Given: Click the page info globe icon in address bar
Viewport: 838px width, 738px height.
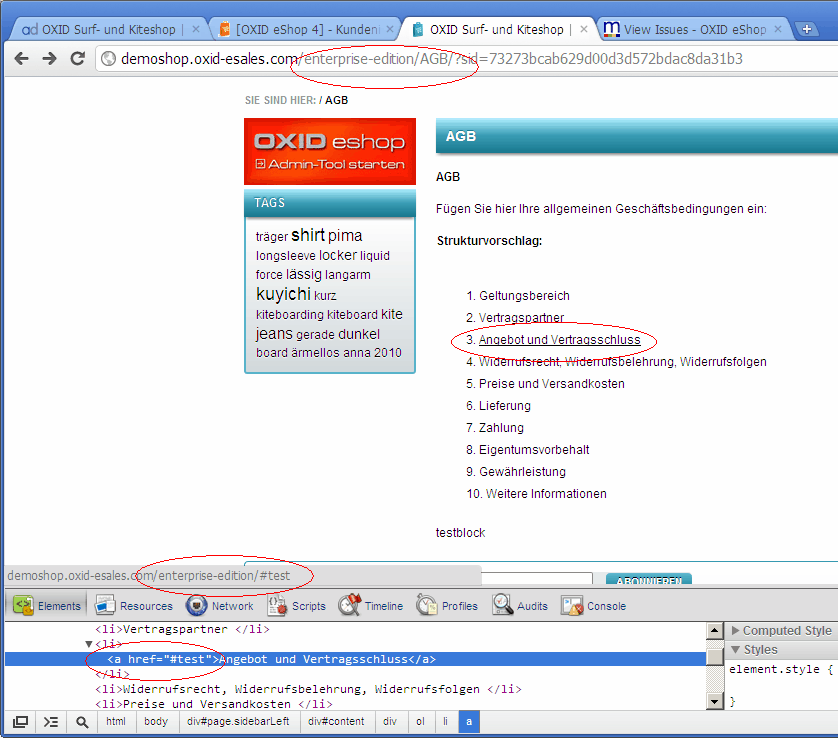Looking at the screenshot, I should [108, 58].
